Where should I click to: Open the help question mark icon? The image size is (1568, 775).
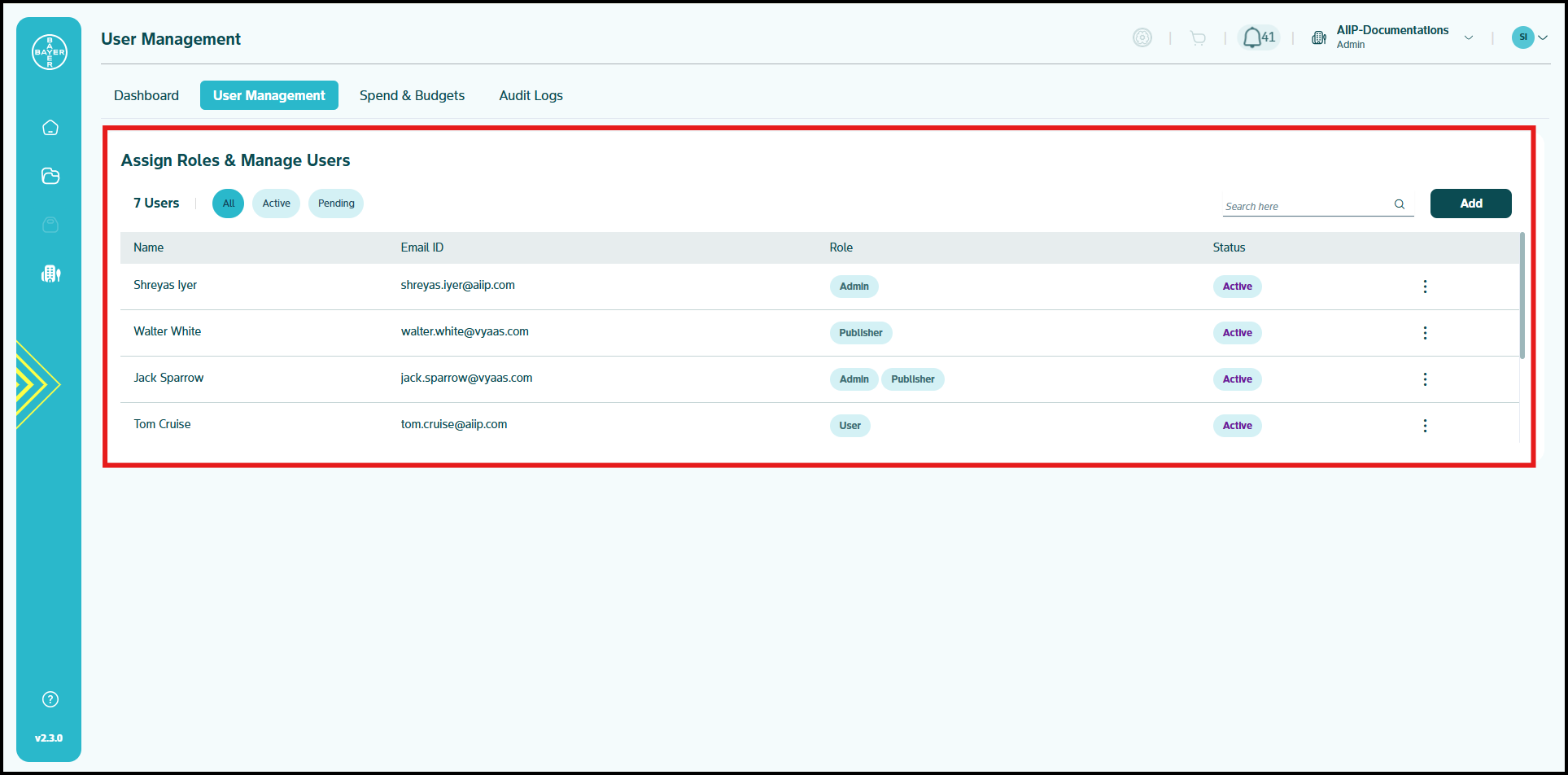[x=50, y=699]
